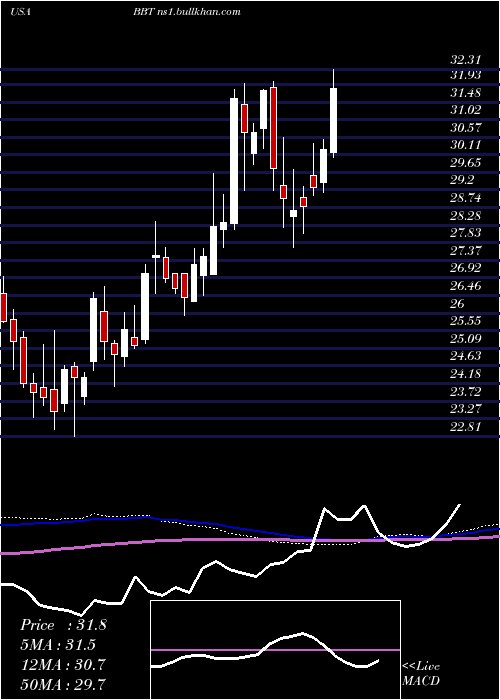Click the 23.27 price axis label

(466, 408)
